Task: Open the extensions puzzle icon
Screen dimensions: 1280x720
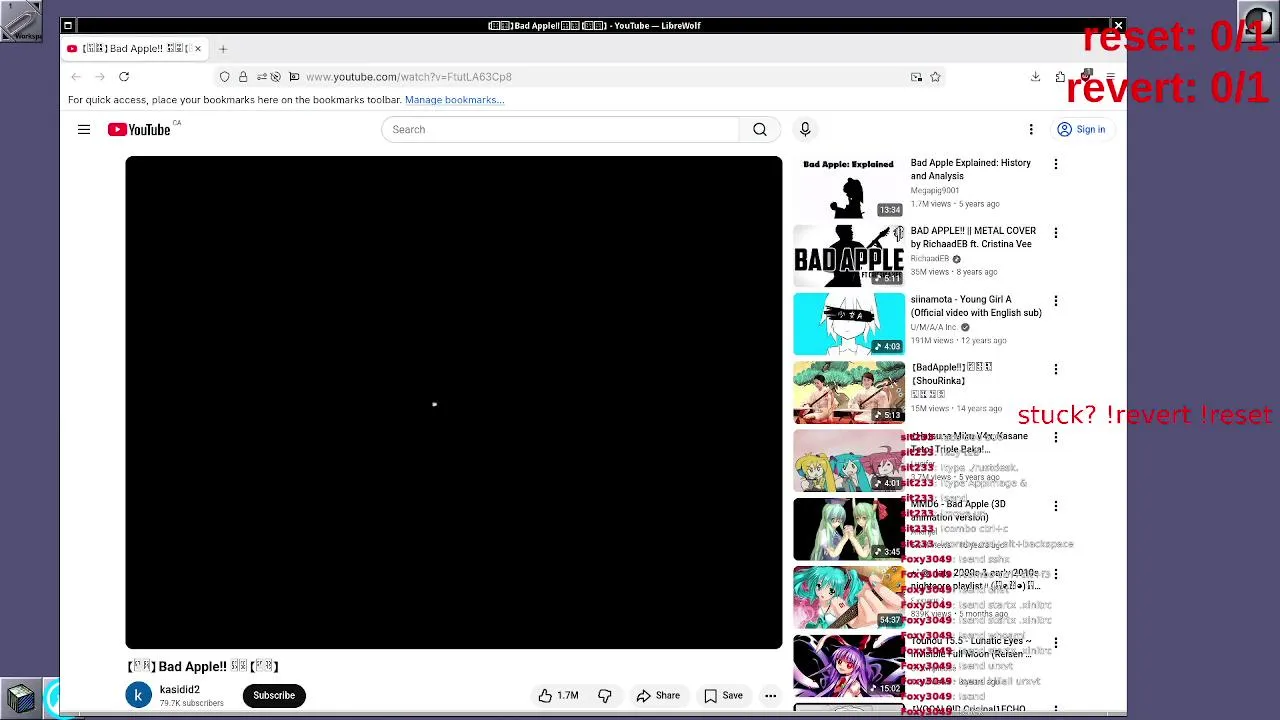Action: 1060,77
